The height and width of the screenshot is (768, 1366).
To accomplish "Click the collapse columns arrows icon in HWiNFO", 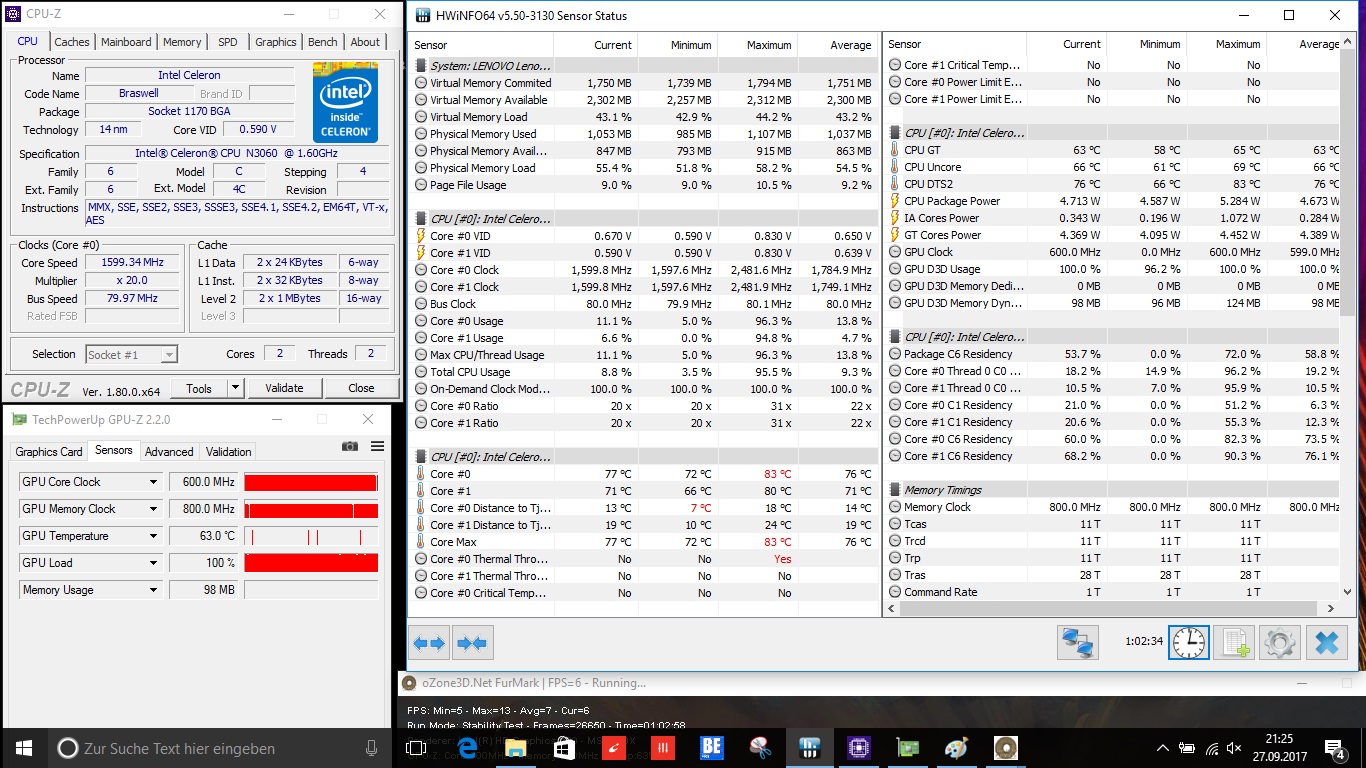I will tap(473, 643).
